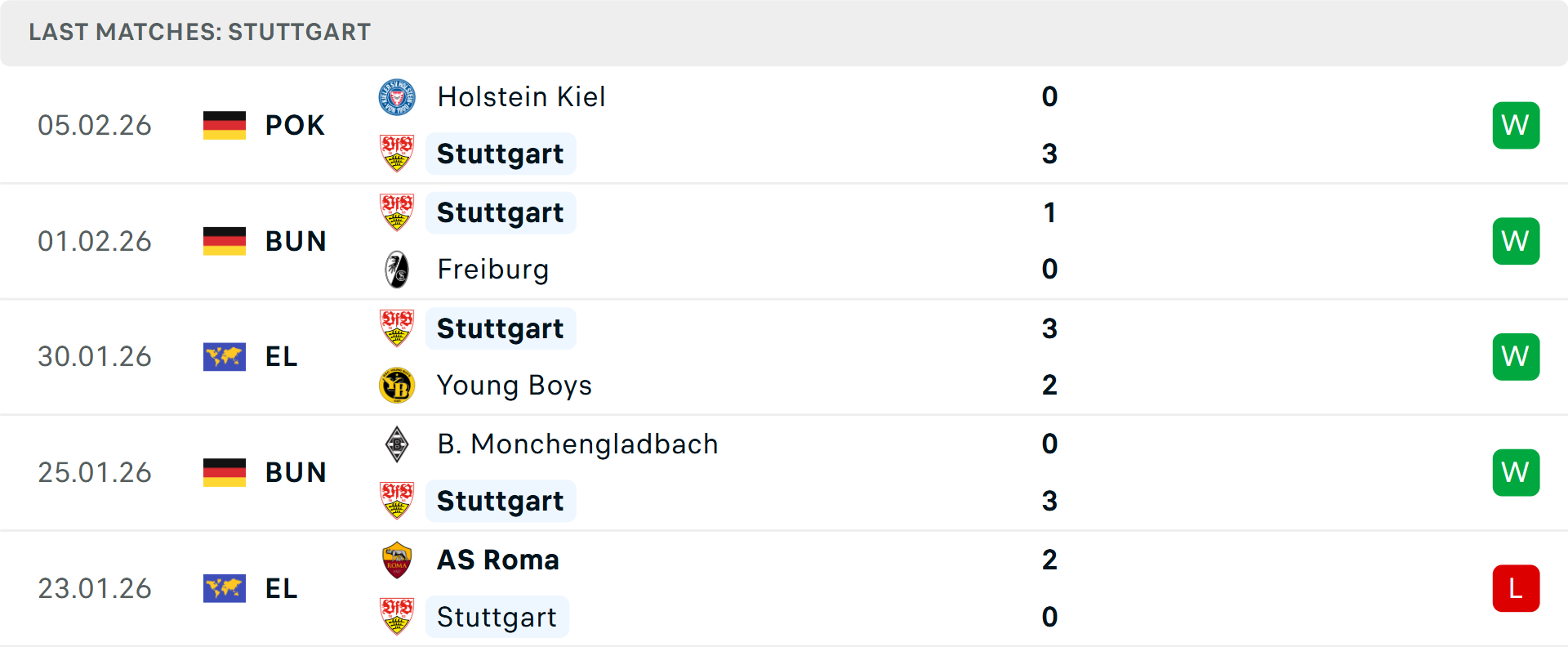The width and height of the screenshot is (1568, 647).
Task: Click the red L result badge
Action: (1516, 588)
